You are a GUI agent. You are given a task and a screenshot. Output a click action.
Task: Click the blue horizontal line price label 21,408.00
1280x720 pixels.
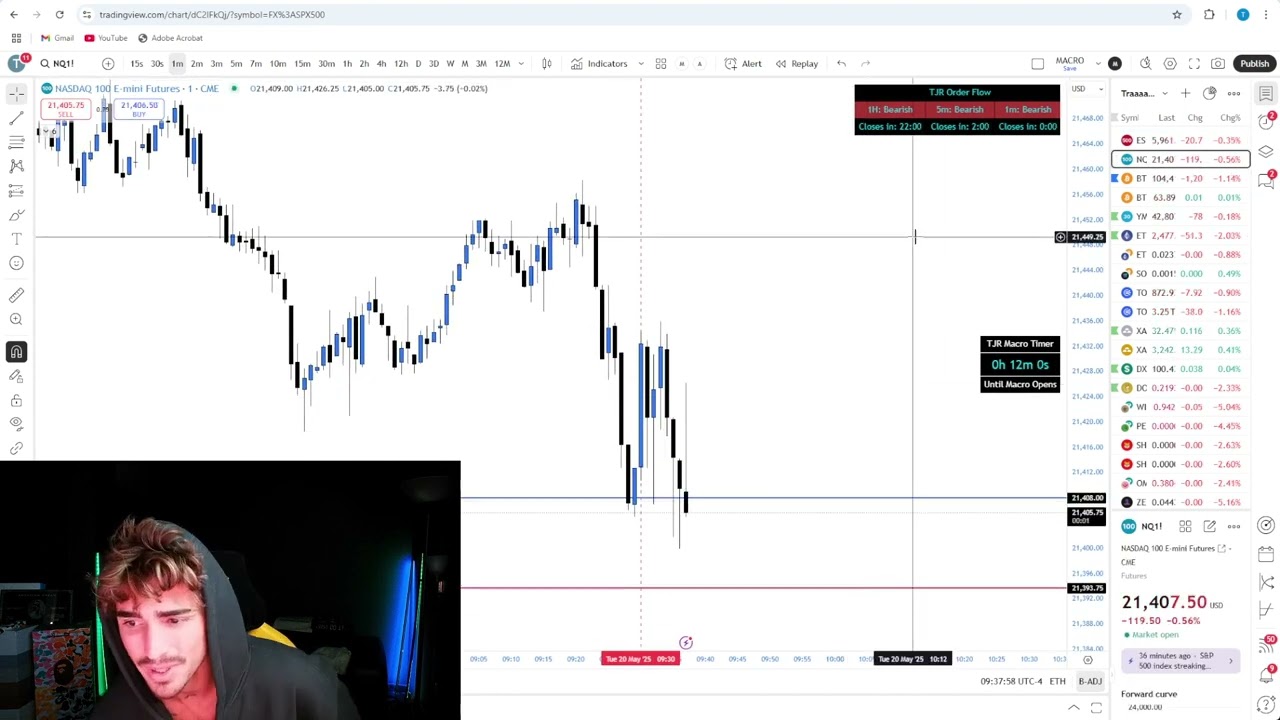point(1087,498)
